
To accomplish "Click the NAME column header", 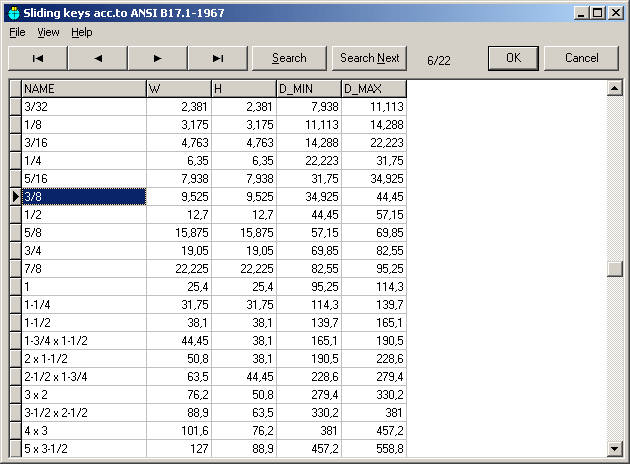I will (84, 89).
